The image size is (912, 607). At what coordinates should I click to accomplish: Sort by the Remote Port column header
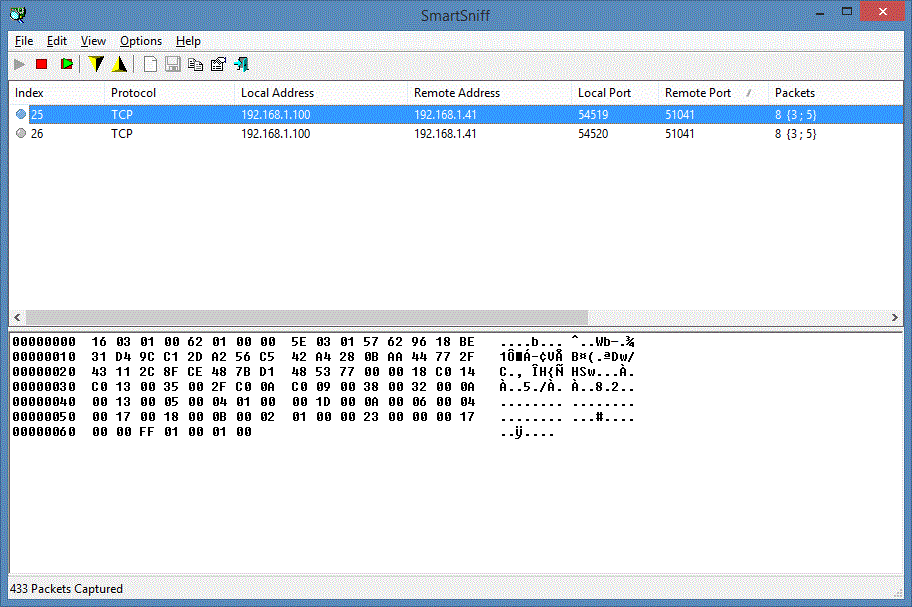click(x=713, y=93)
